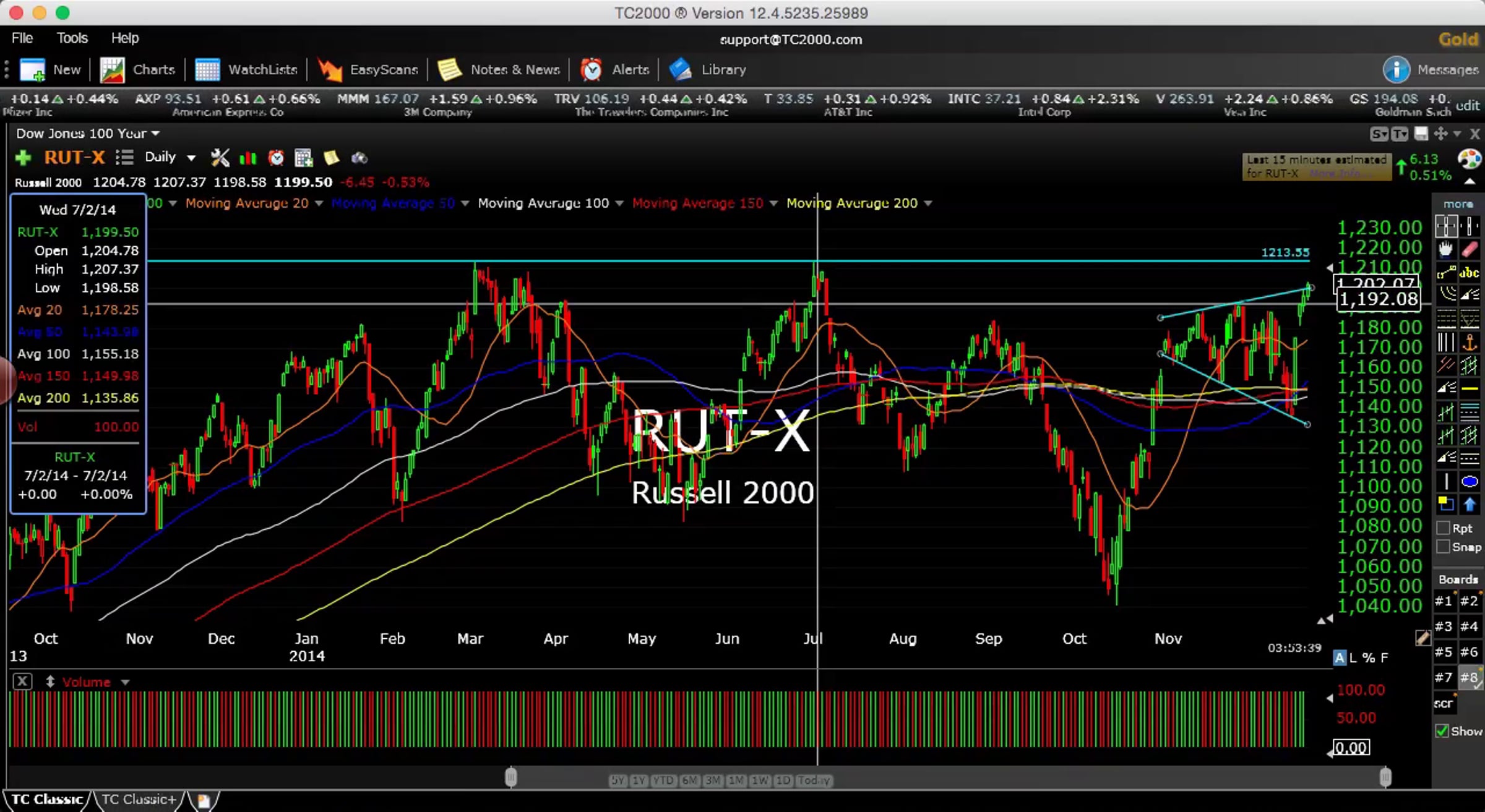Uncheck the Show checkbox
Viewport: 1485px width, 812px height.
coord(1442,731)
